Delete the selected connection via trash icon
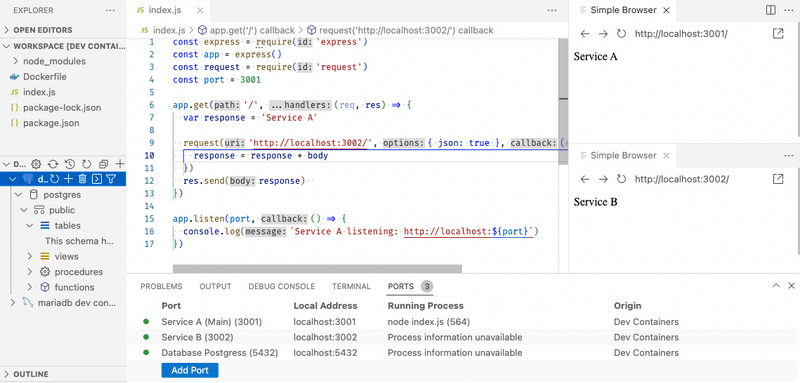 tap(82, 179)
